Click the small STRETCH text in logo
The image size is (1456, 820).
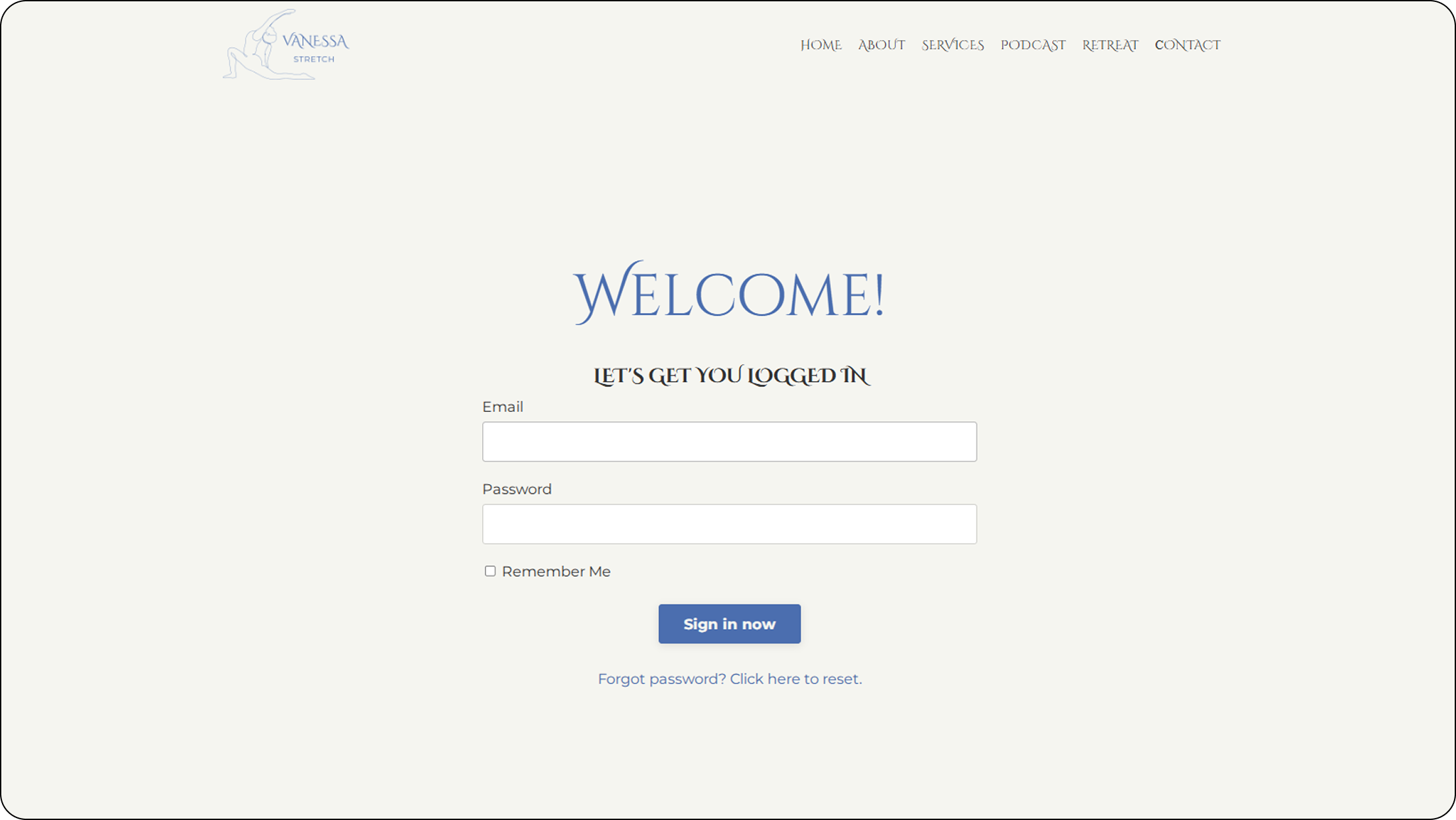pyautogui.click(x=313, y=59)
